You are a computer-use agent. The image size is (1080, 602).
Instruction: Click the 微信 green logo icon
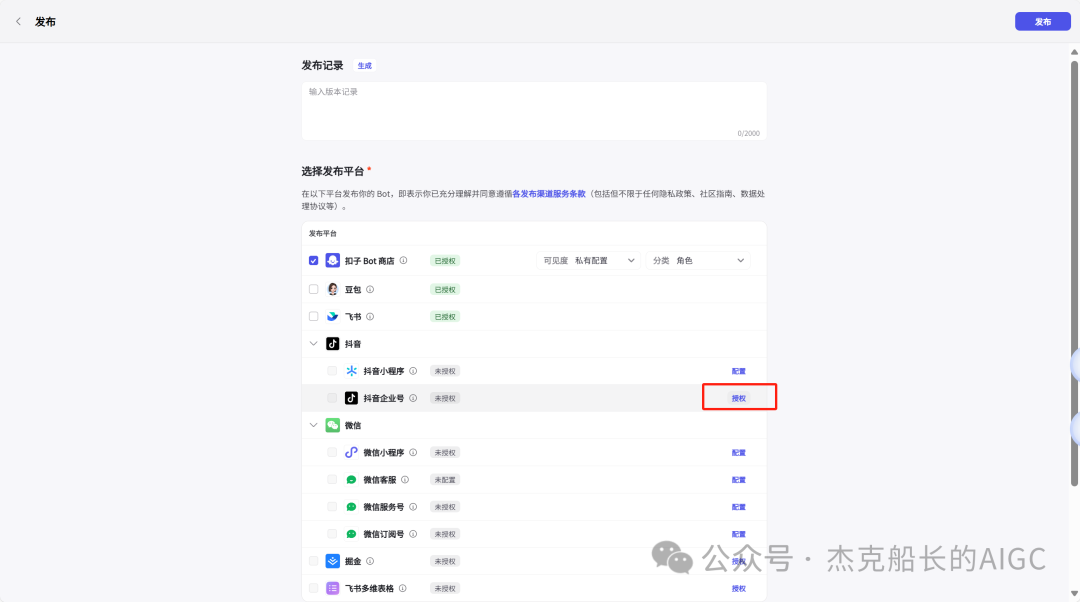point(333,425)
